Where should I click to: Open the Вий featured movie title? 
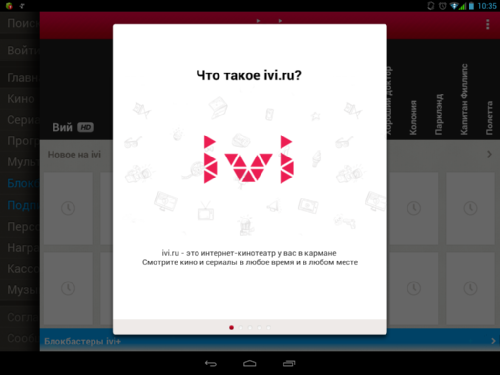[x=62, y=127]
